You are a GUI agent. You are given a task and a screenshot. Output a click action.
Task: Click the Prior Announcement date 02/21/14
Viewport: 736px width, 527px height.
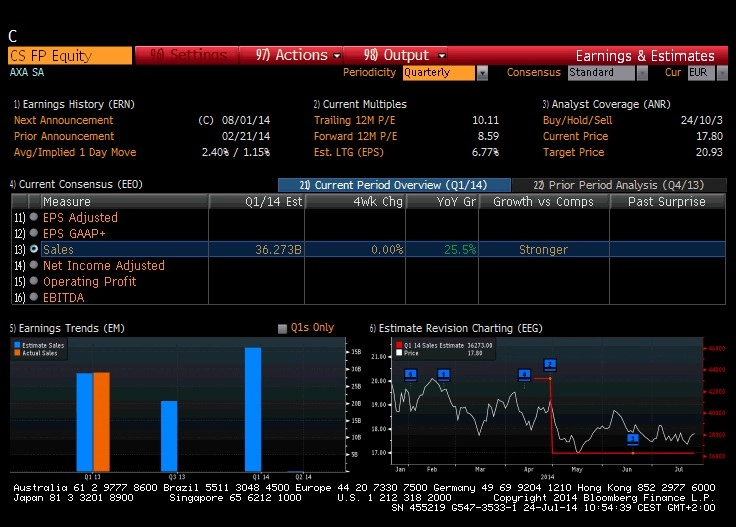[x=246, y=136]
